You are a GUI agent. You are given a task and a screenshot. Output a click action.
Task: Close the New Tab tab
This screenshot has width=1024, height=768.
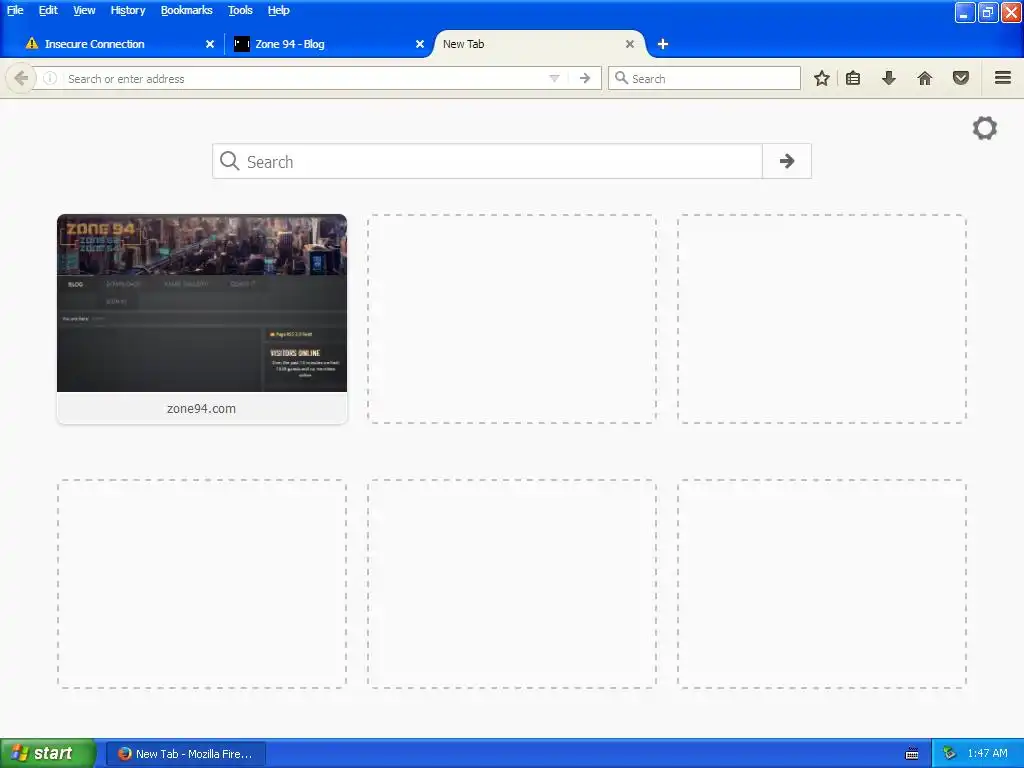click(x=630, y=44)
